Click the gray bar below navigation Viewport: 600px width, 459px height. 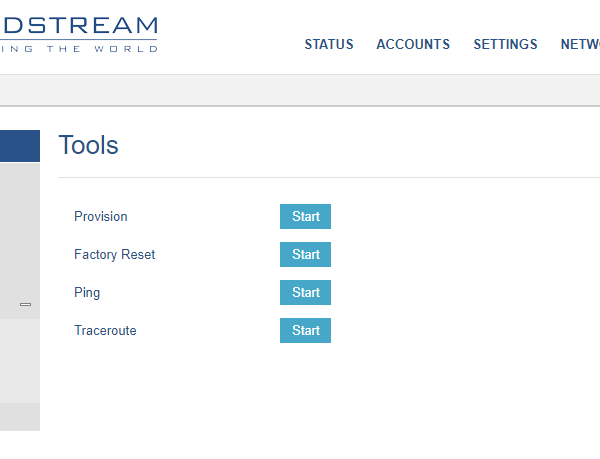tap(300, 90)
